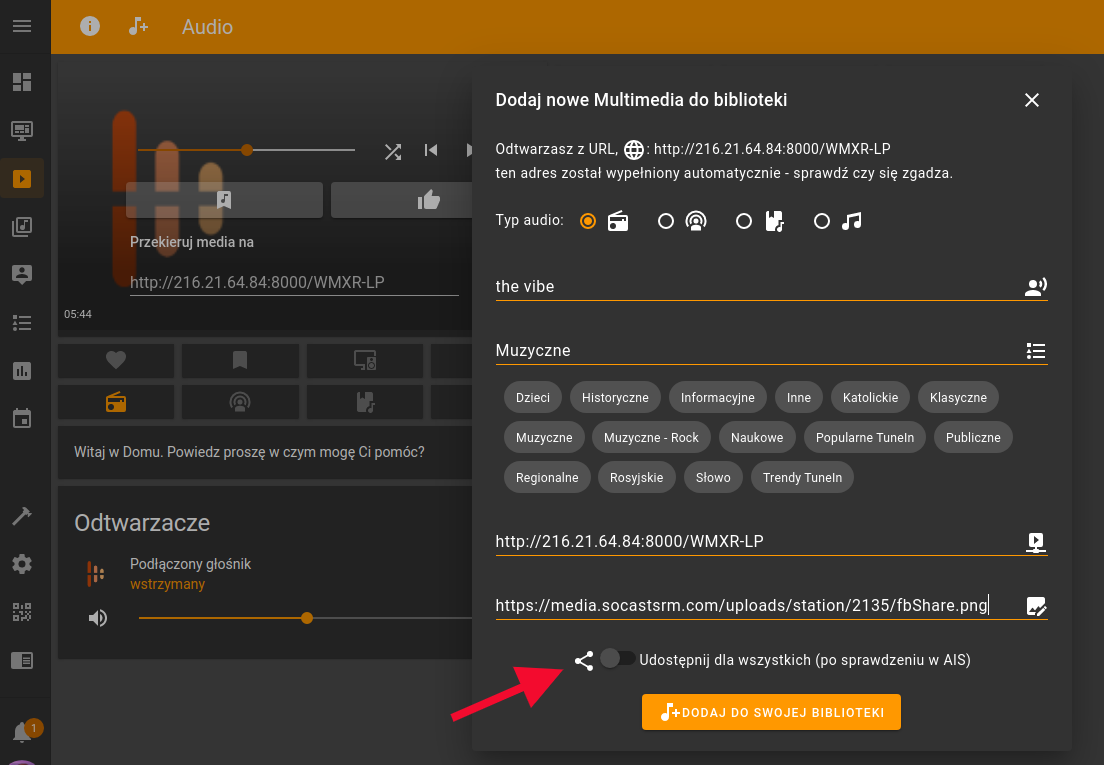1104x765 pixels.
Task: Open notifications bell with badge
Action: pyautogui.click(x=23, y=733)
